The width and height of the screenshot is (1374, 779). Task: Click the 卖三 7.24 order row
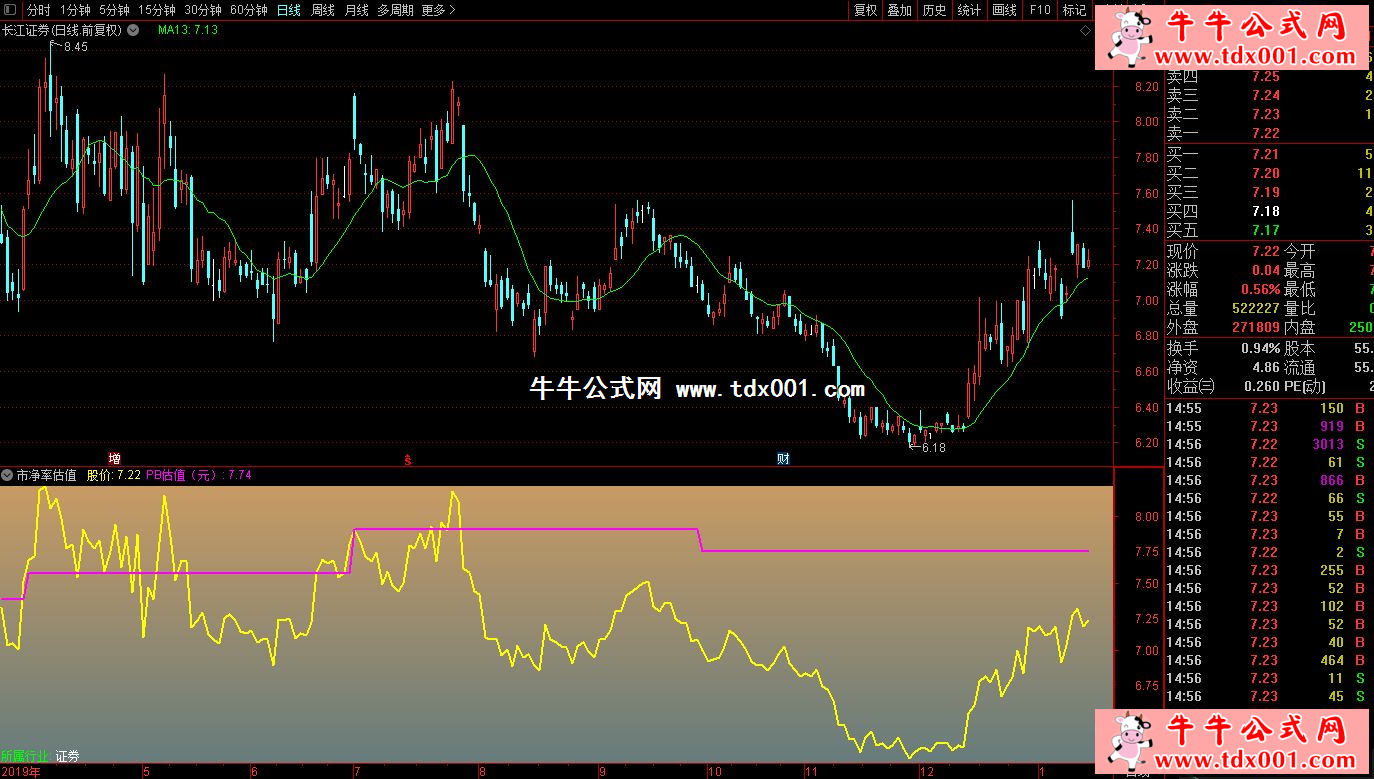(x=1269, y=95)
